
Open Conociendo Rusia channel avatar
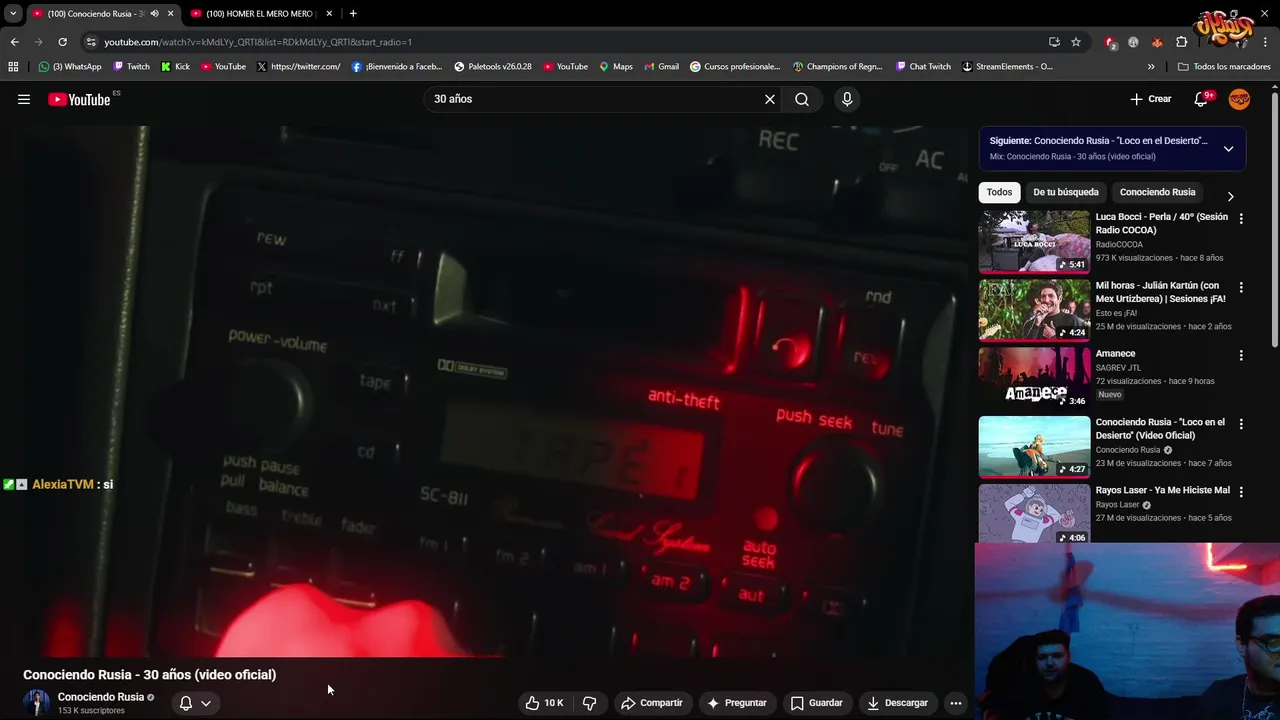click(37, 702)
